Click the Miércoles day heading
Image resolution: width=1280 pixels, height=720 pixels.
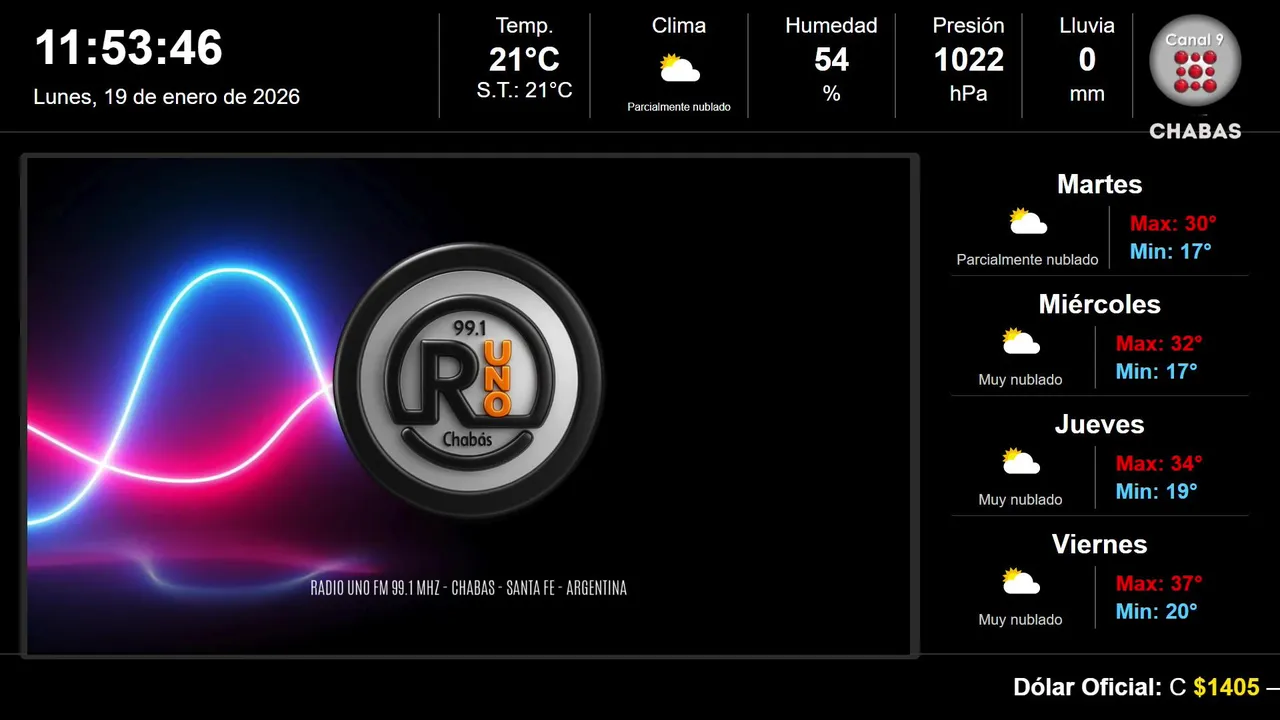pos(1099,304)
